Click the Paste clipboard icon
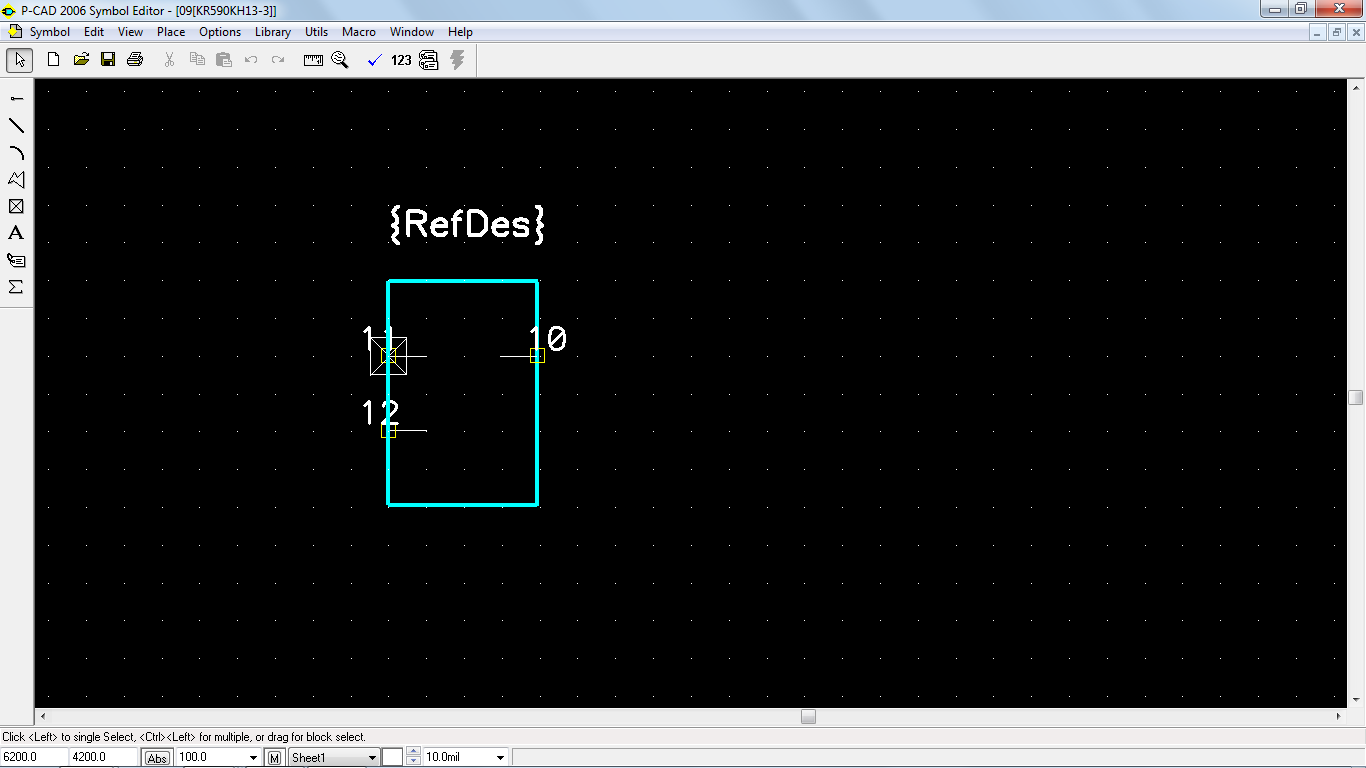The image size is (1366, 768). (x=224, y=60)
